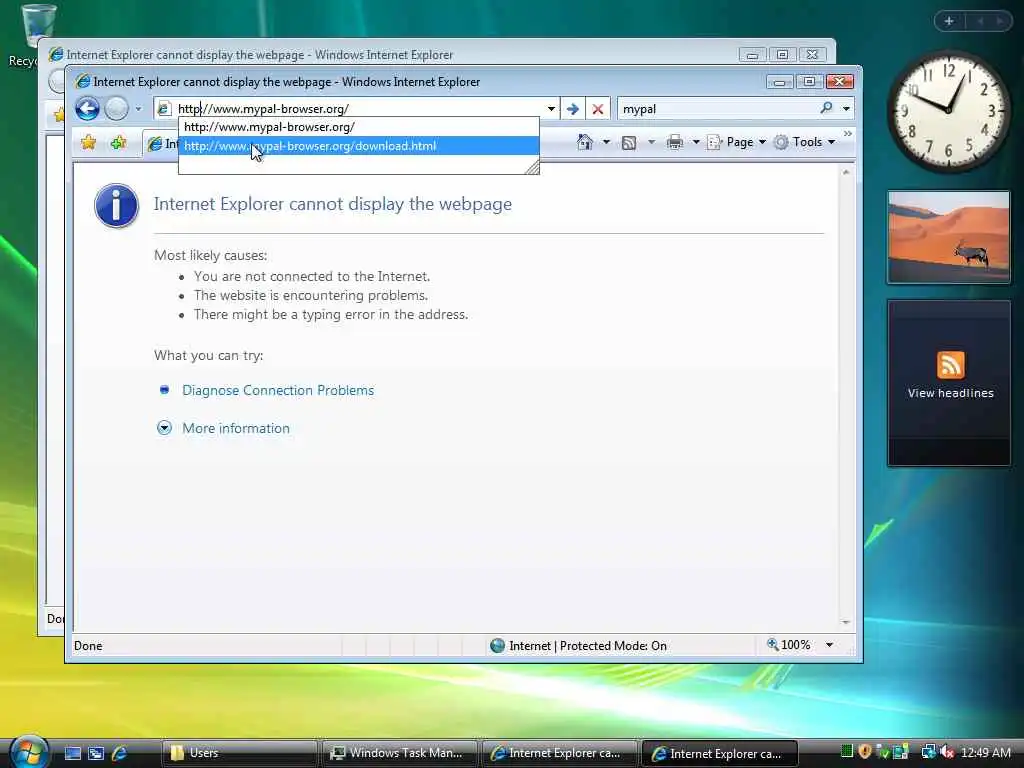The height and width of the screenshot is (768, 1024).
Task: Expand the Home button dropdown arrow
Action: [606, 142]
